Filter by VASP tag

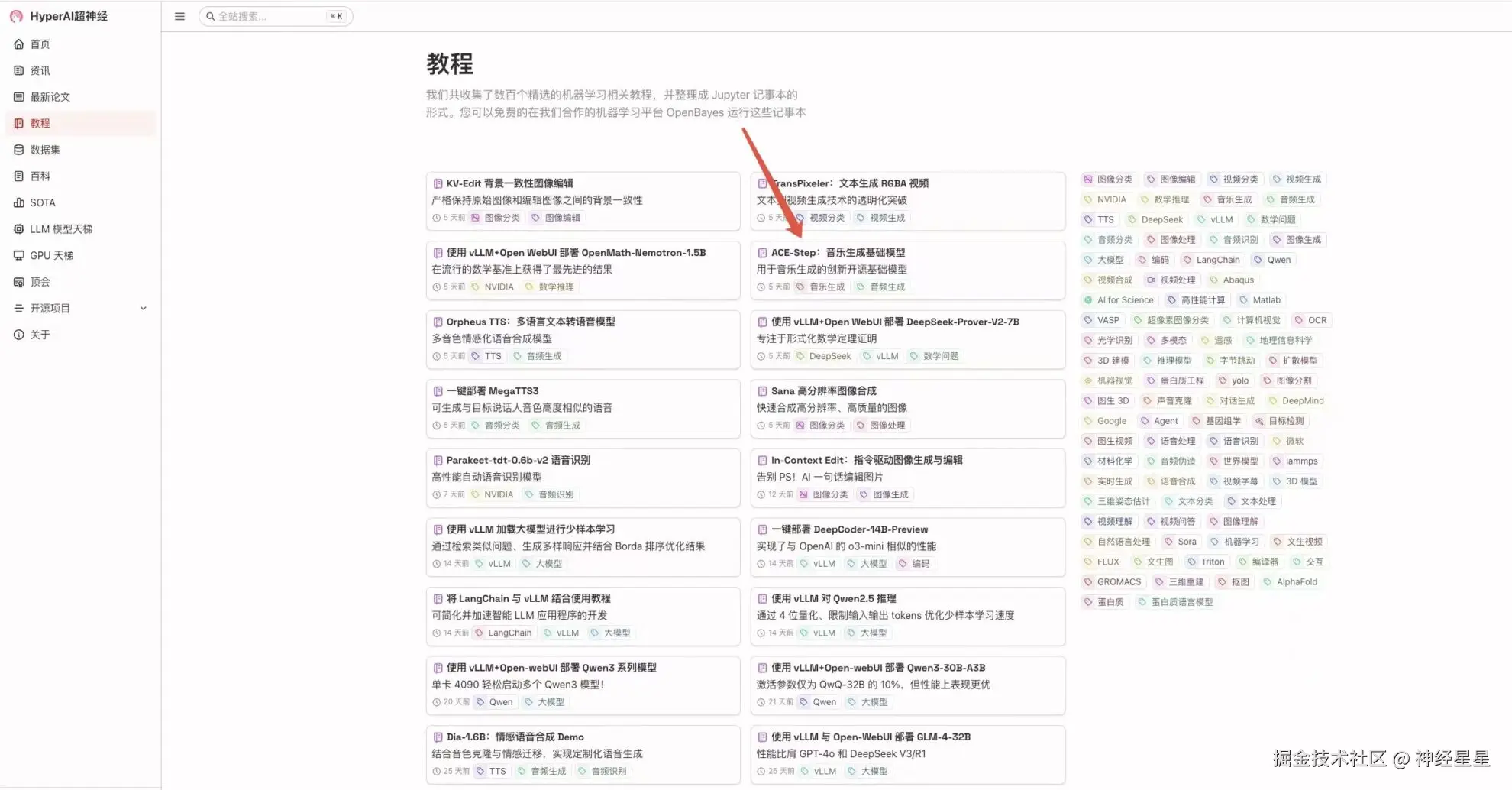[1102, 320]
